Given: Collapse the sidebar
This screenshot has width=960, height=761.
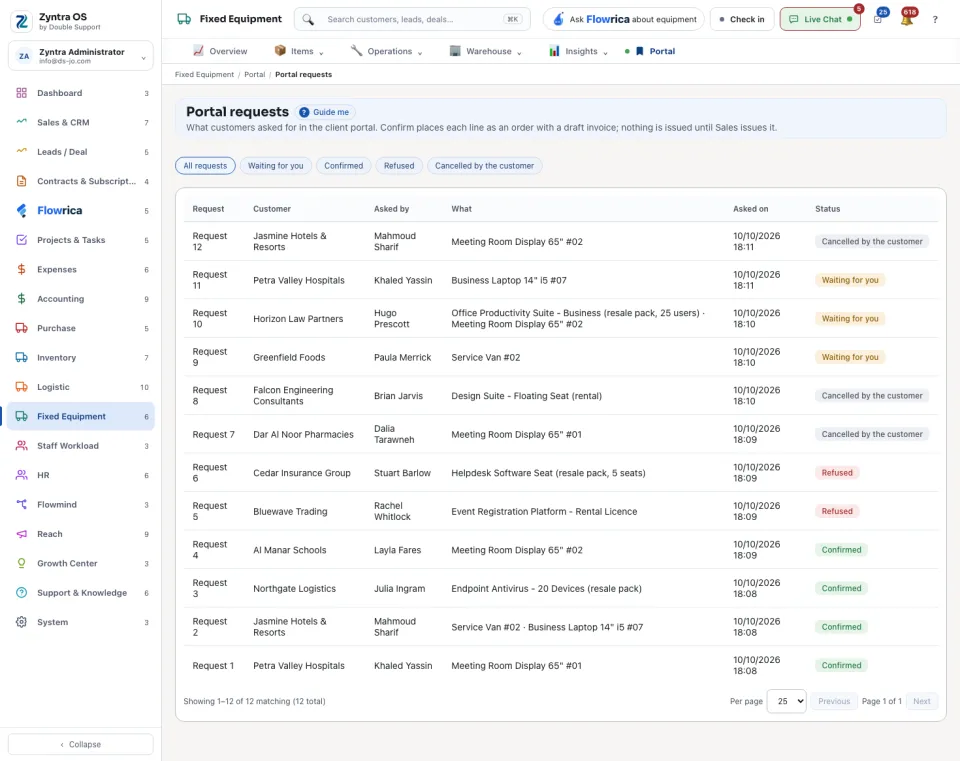Looking at the screenshot, I should point(81,744).
